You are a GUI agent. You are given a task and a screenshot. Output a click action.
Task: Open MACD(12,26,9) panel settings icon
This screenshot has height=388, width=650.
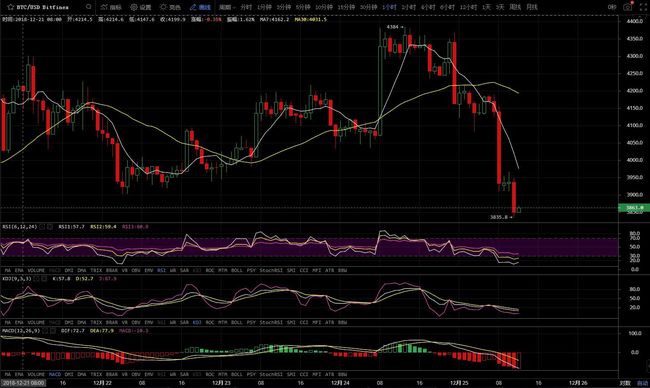click(46, 331)
